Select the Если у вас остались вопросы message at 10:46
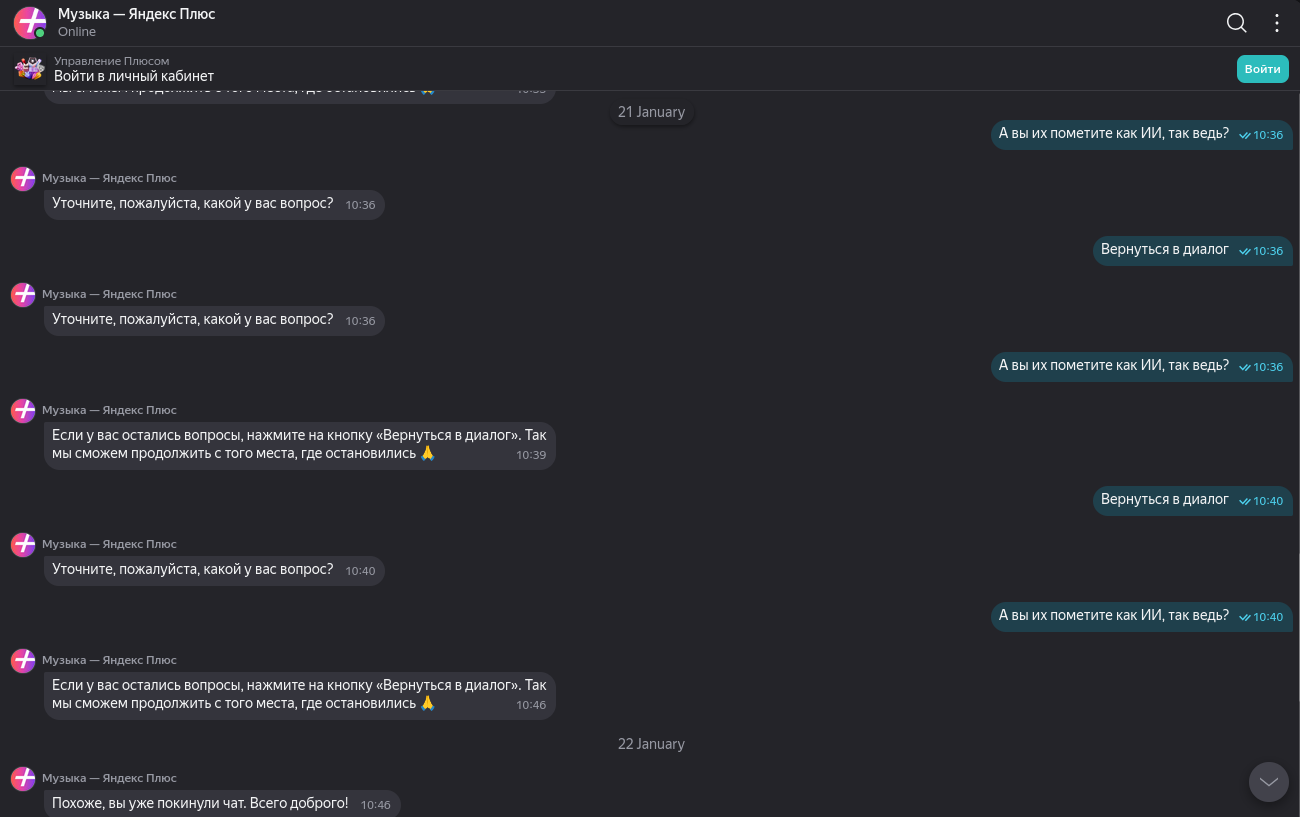 299,695
